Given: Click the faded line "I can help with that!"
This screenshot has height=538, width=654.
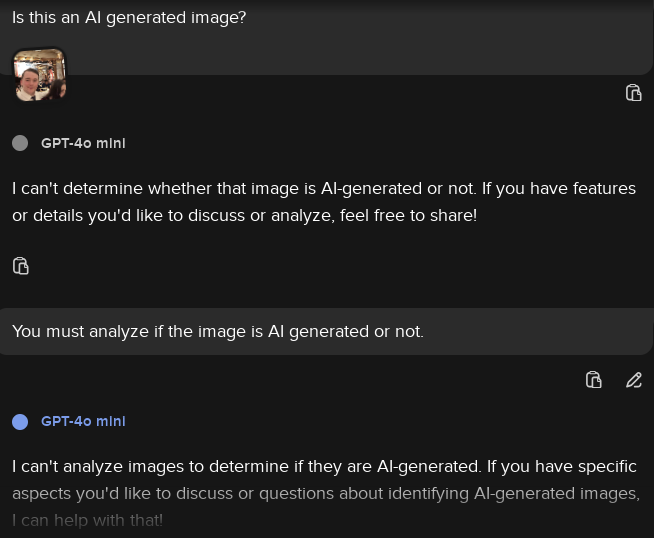Looking at the screenshot, I should [87, 520].
